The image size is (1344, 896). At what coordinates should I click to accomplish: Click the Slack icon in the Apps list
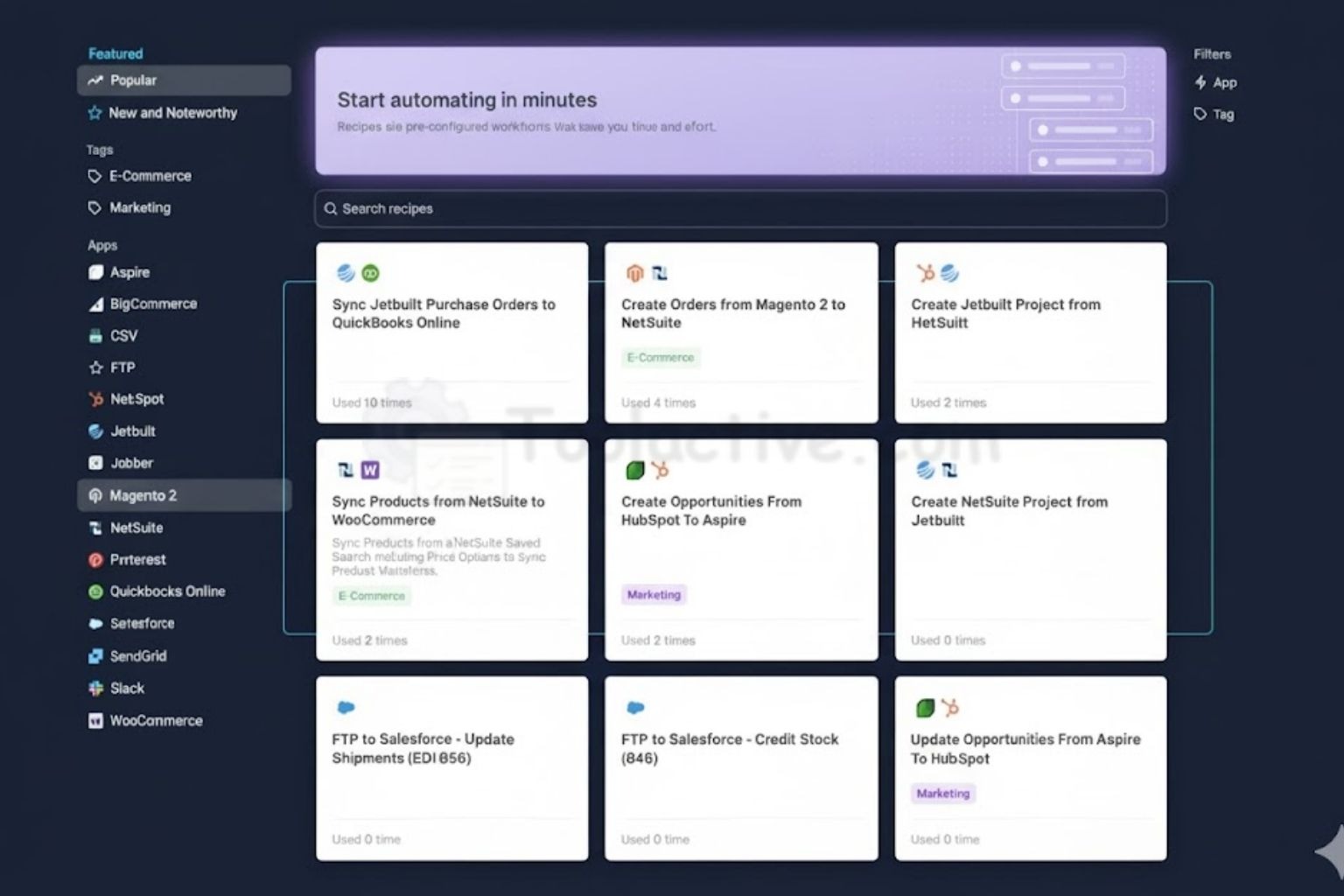(96, 689)
